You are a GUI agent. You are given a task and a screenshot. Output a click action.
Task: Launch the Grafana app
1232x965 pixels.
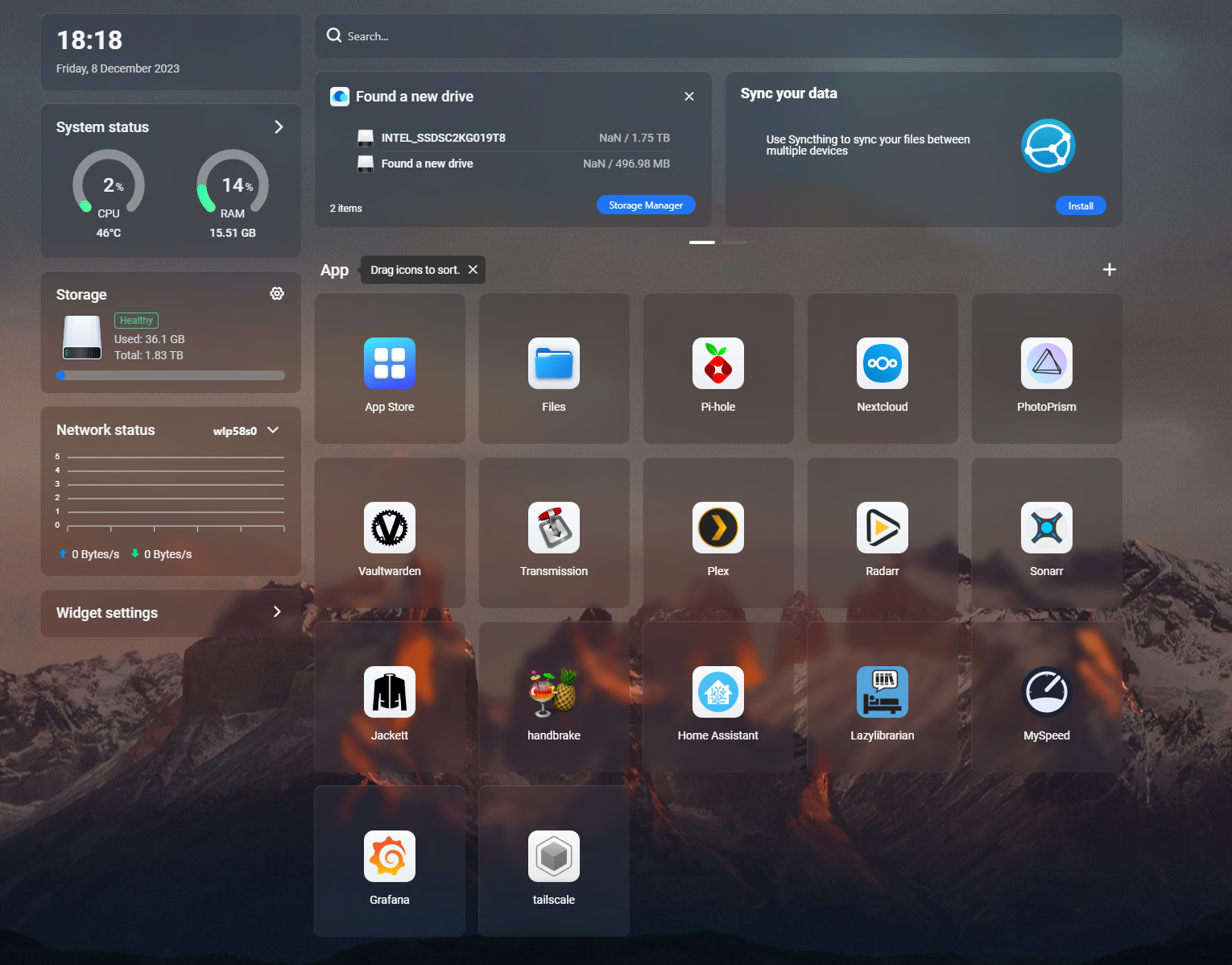pyautogui.click(x=390, y=856)
